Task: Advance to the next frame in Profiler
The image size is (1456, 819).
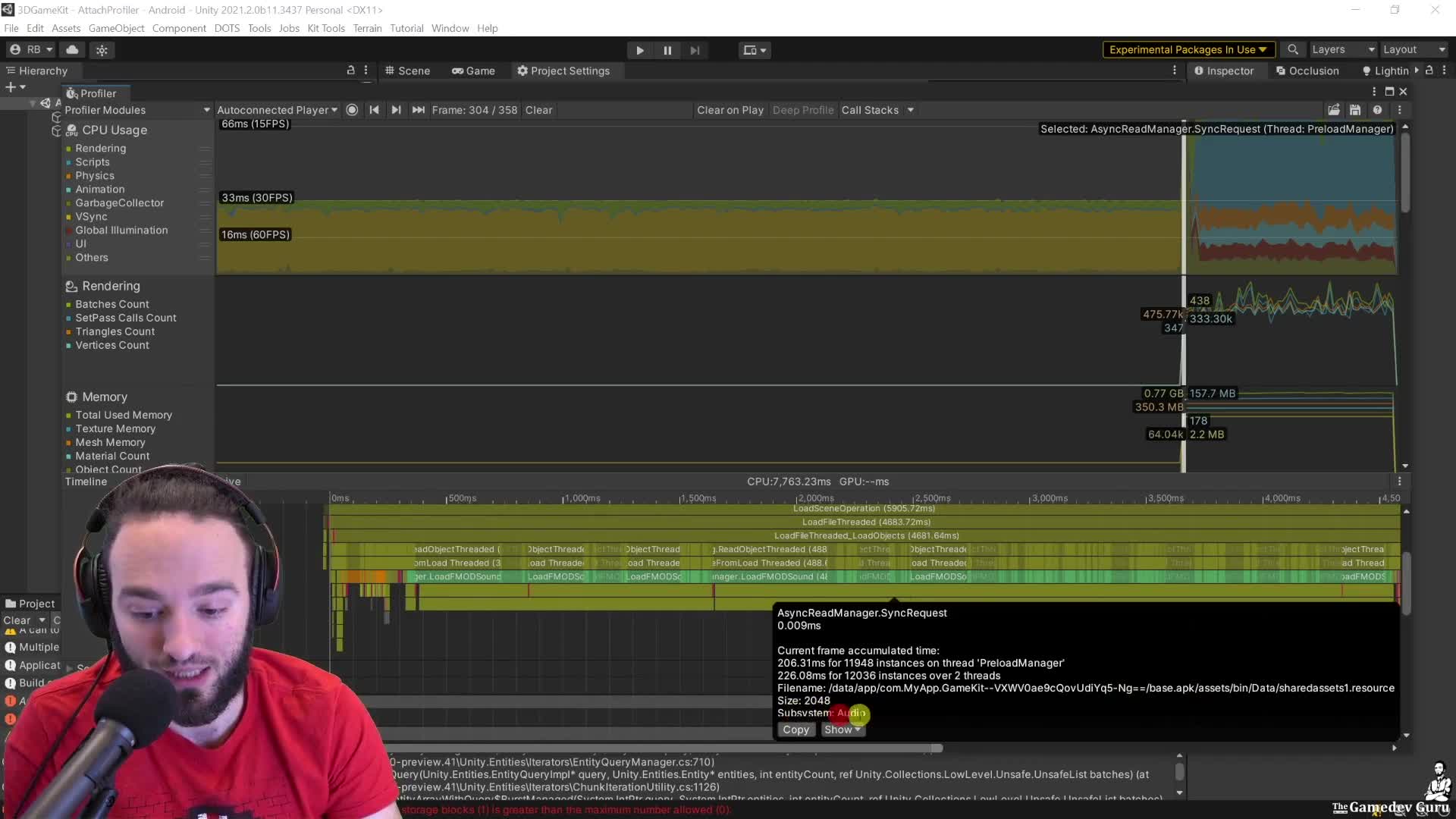Action: click(x=397, y=110)
